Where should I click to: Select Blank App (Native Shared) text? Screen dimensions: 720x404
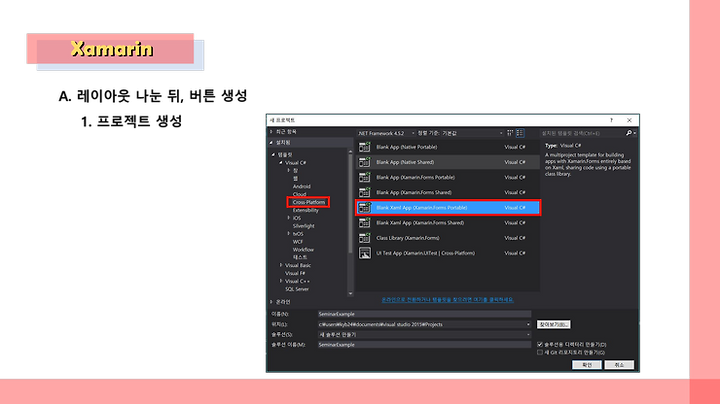coord(405,163)
